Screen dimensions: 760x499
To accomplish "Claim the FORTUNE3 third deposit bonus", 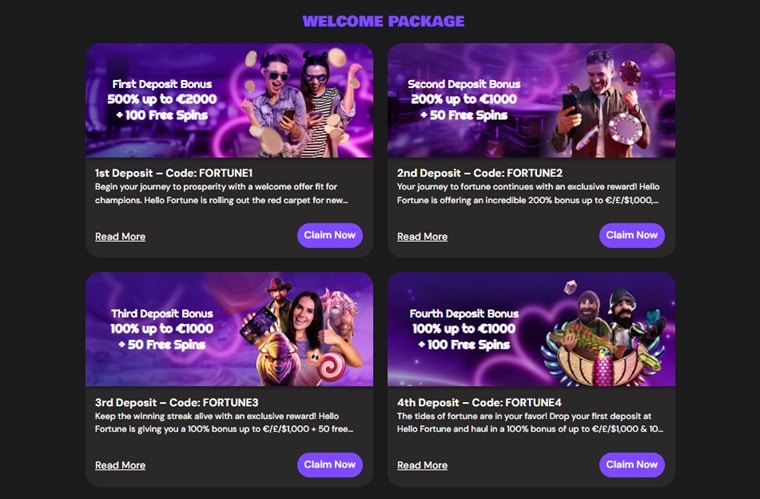I will point(330,465).
